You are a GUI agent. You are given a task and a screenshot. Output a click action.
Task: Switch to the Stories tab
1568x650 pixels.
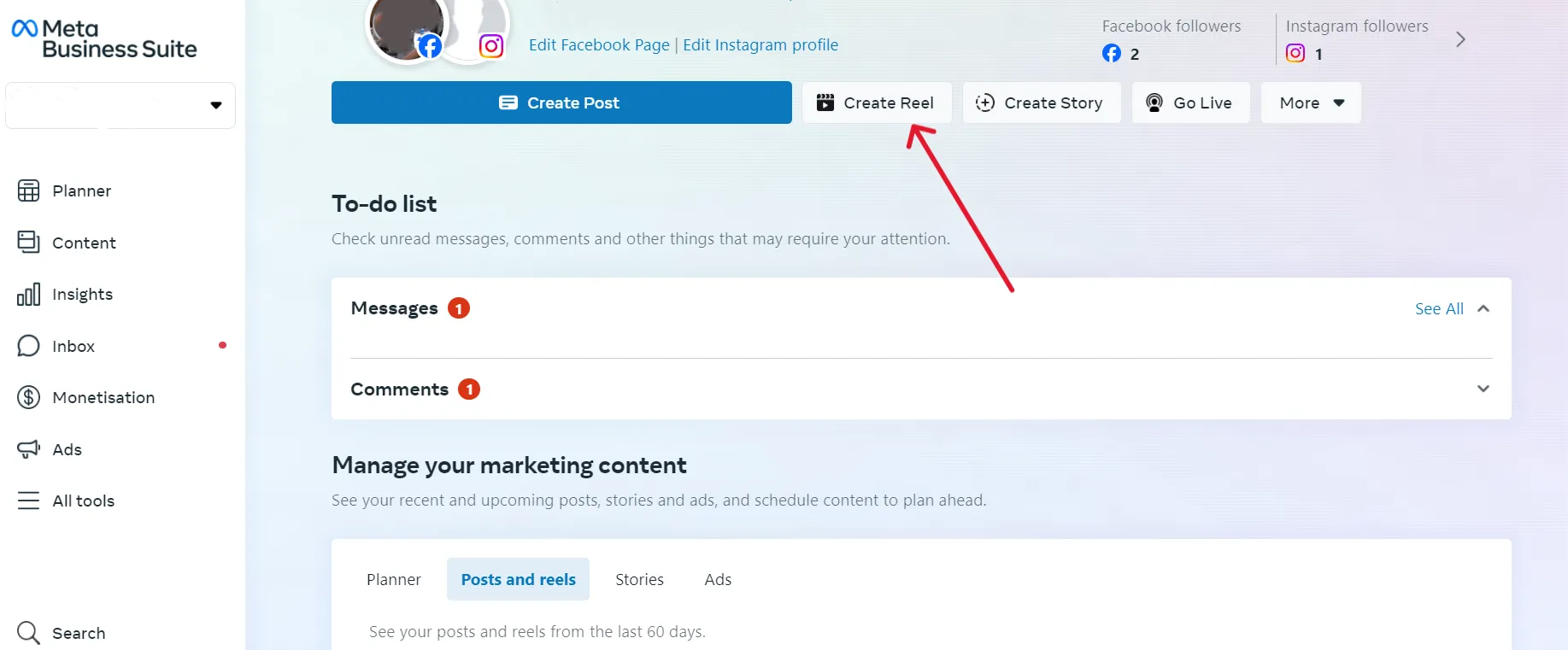(639, 579)
